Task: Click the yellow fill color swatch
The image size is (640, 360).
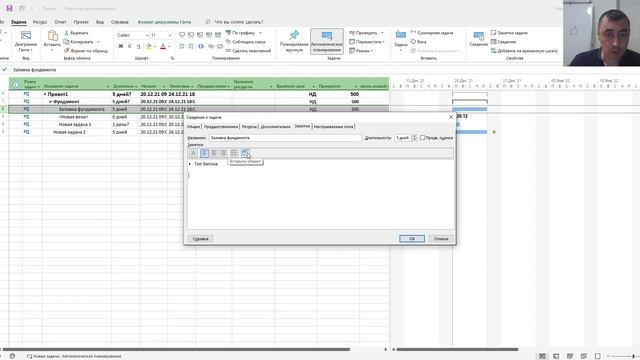Action: 149,47
